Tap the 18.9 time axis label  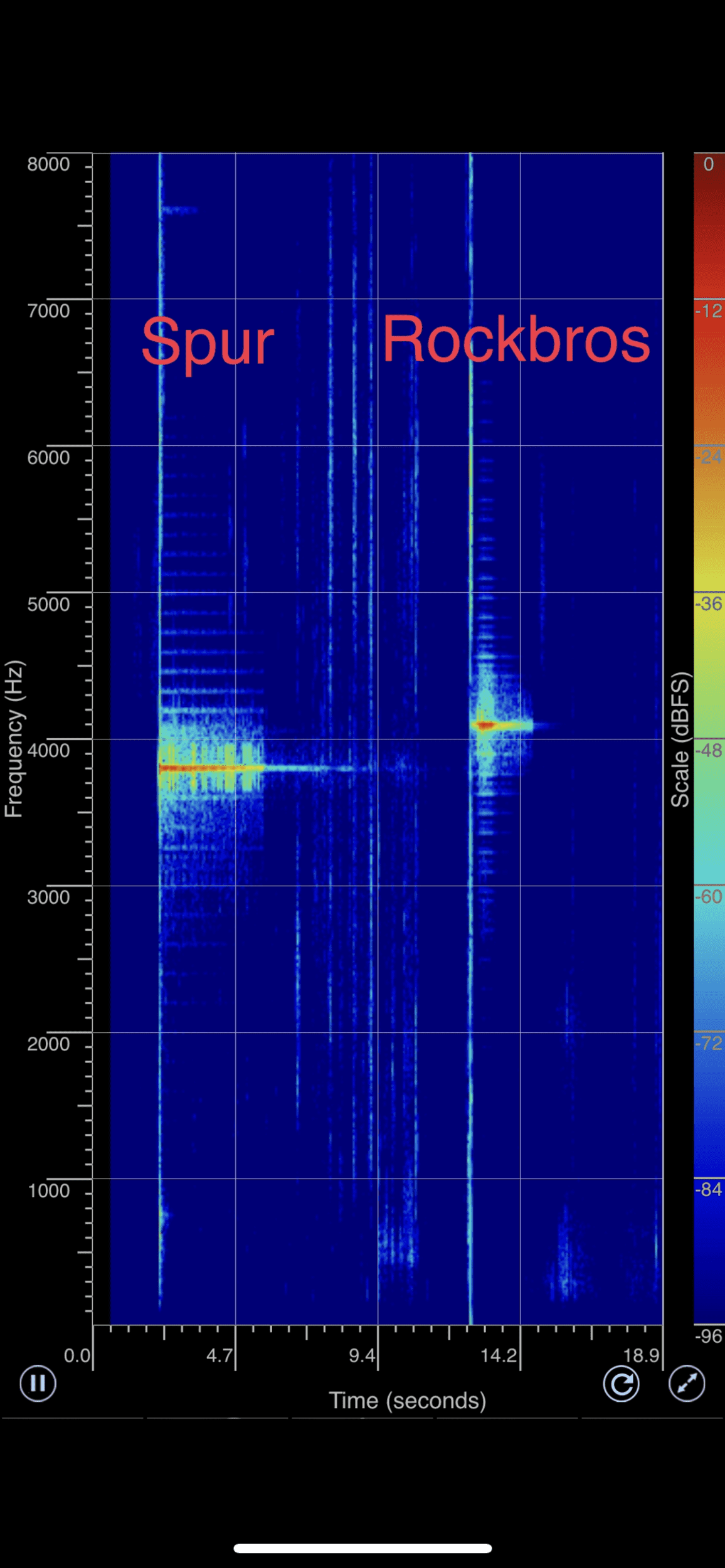[641, 1355]
